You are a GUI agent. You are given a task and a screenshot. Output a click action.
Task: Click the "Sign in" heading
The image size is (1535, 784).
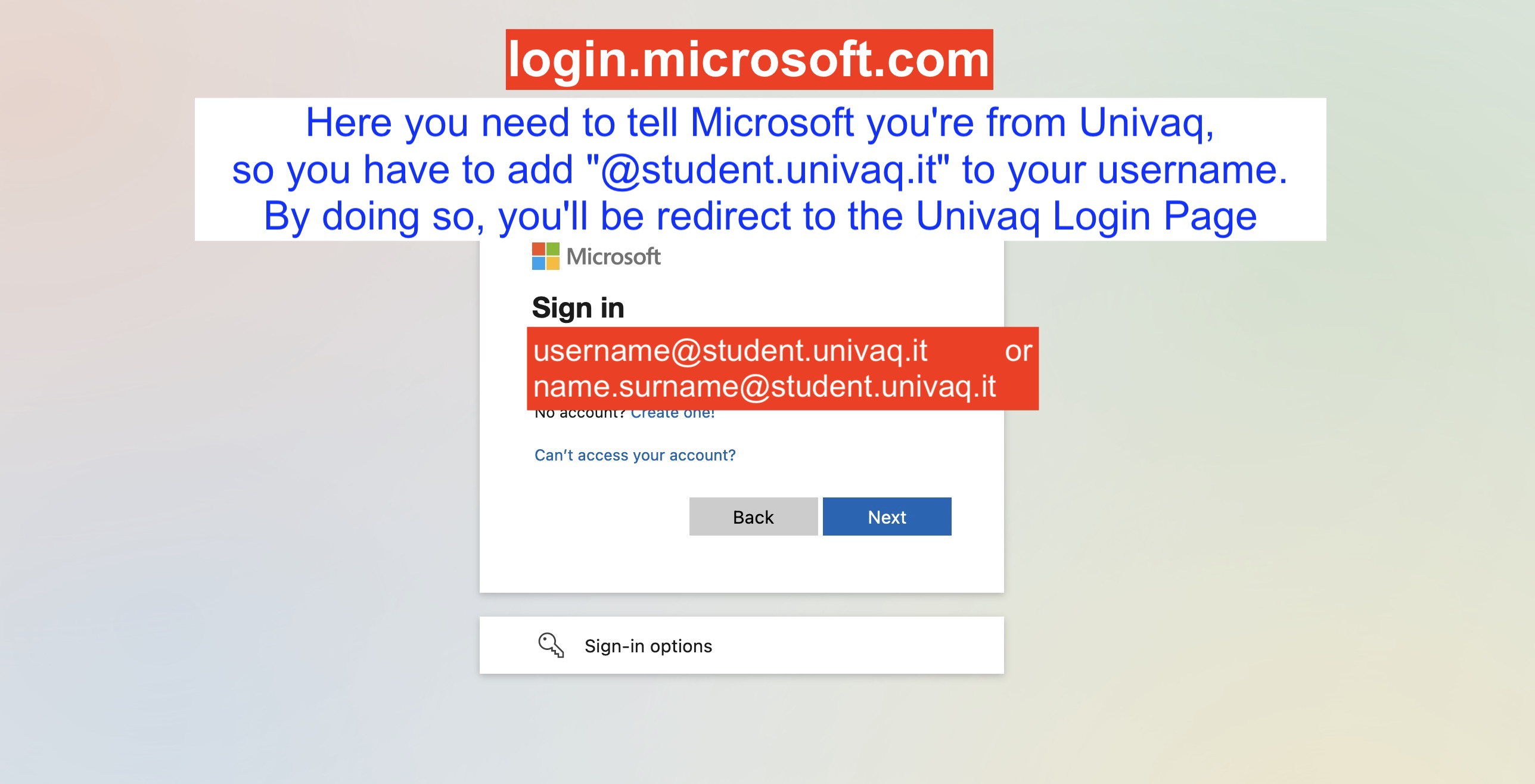(578, 308)
